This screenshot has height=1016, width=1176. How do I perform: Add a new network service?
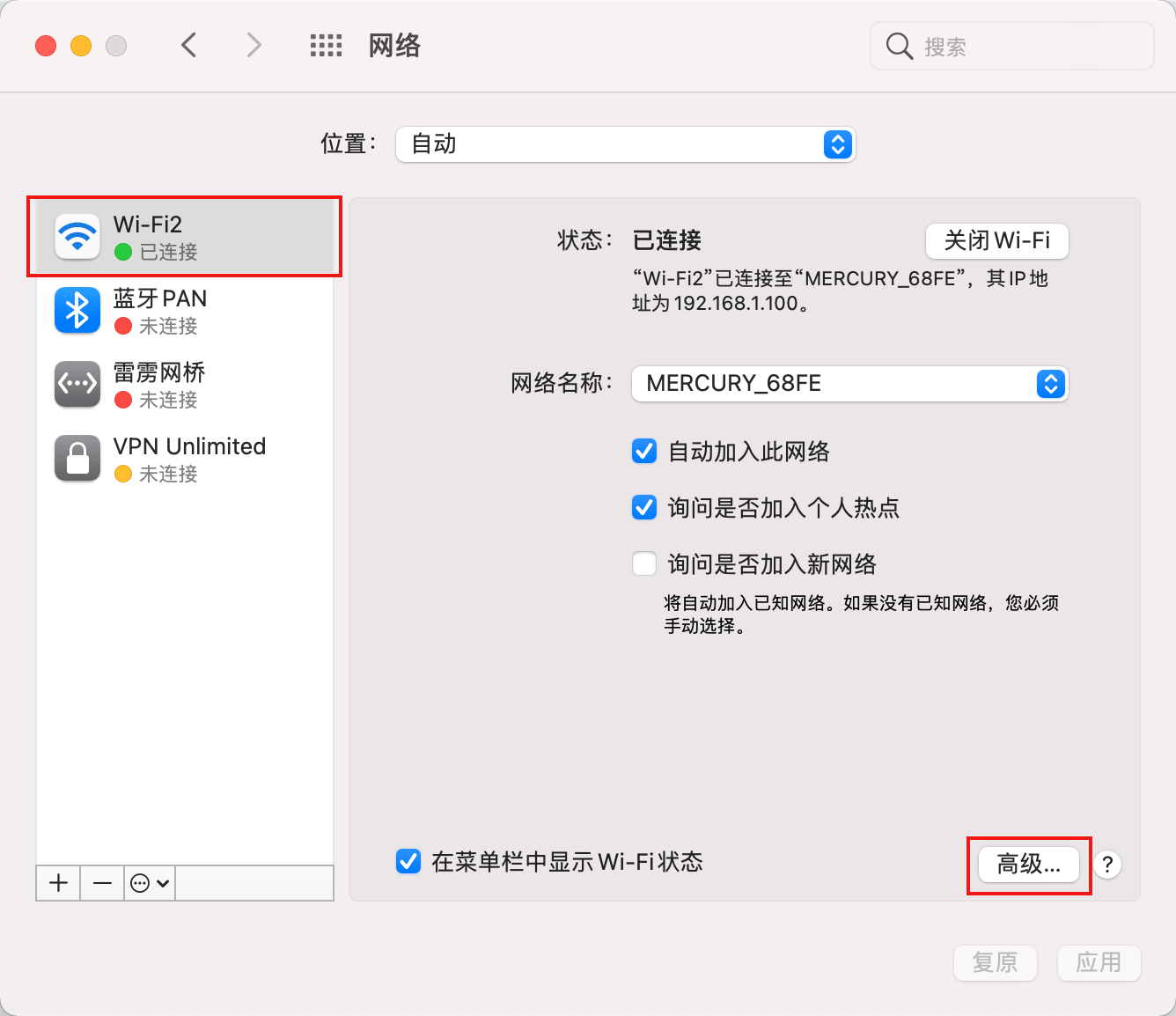pos(59,883)
